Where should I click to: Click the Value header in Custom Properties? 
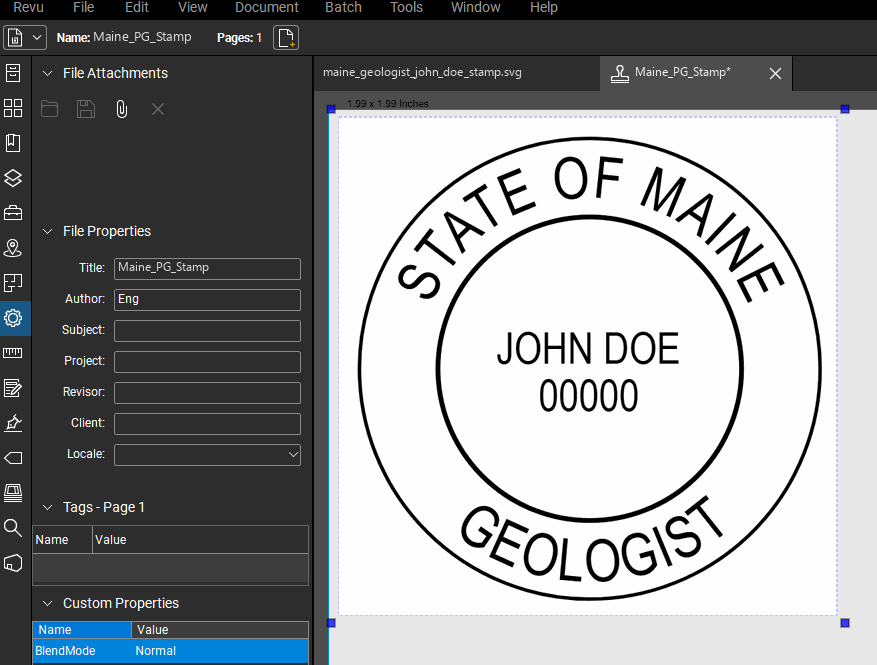point(220,630)
